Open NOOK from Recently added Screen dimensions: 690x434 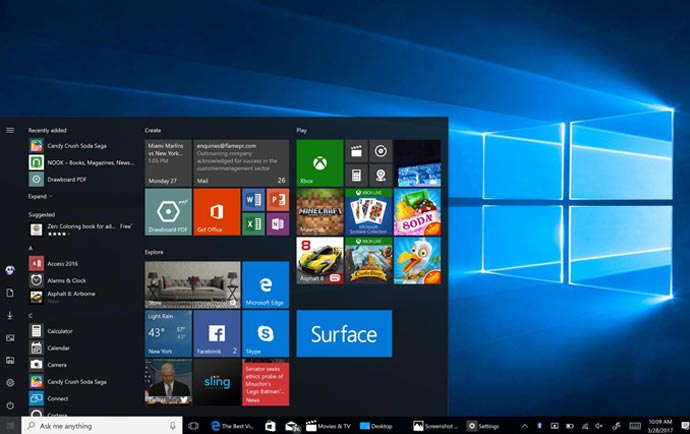82,162
